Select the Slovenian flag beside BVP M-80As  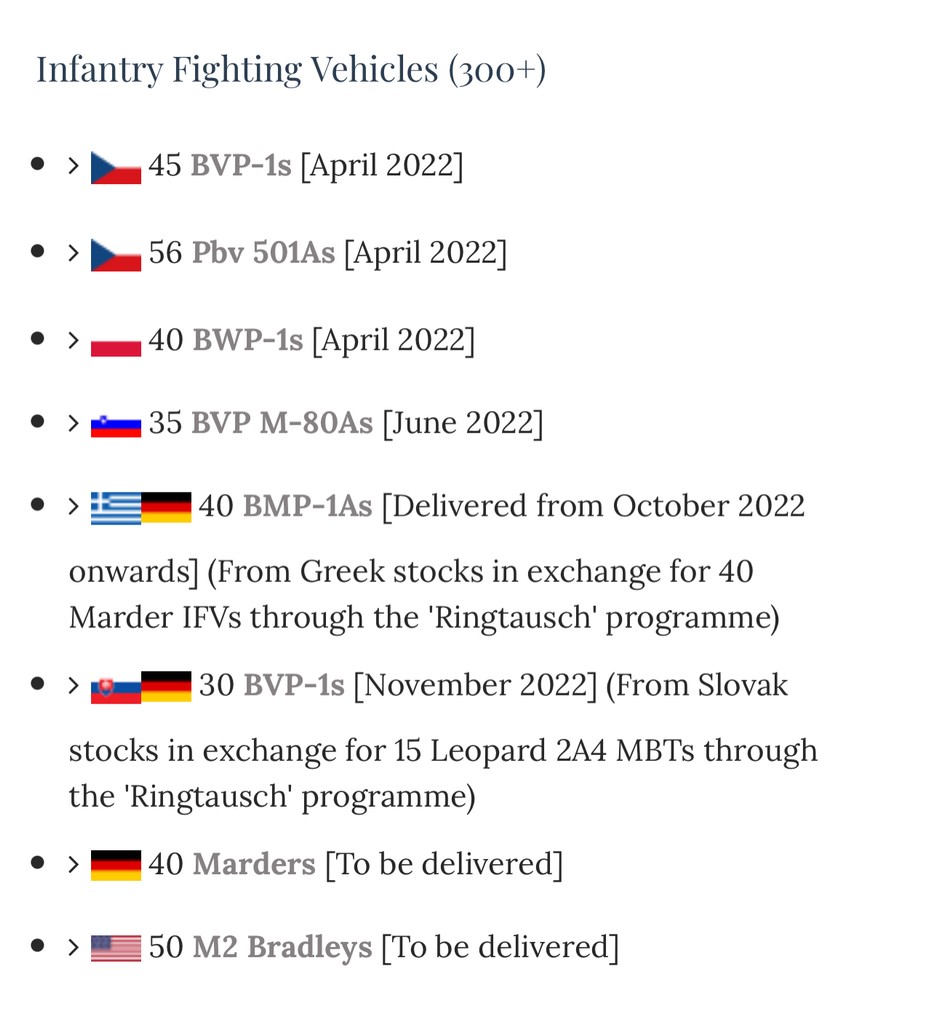pos(116,425)
